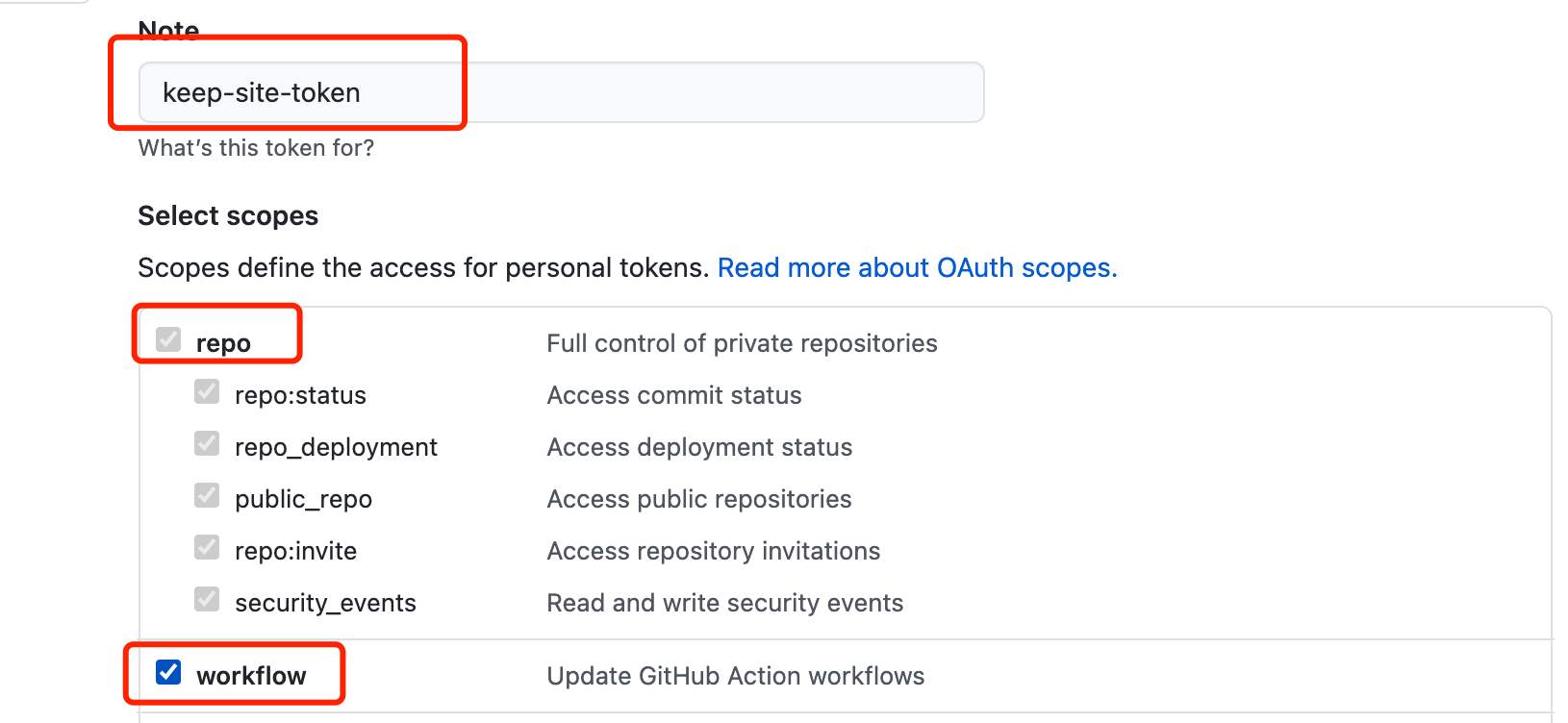Screen dimensions: 1568x723
Task: Click the Select scopes heading
Action: 228,216
